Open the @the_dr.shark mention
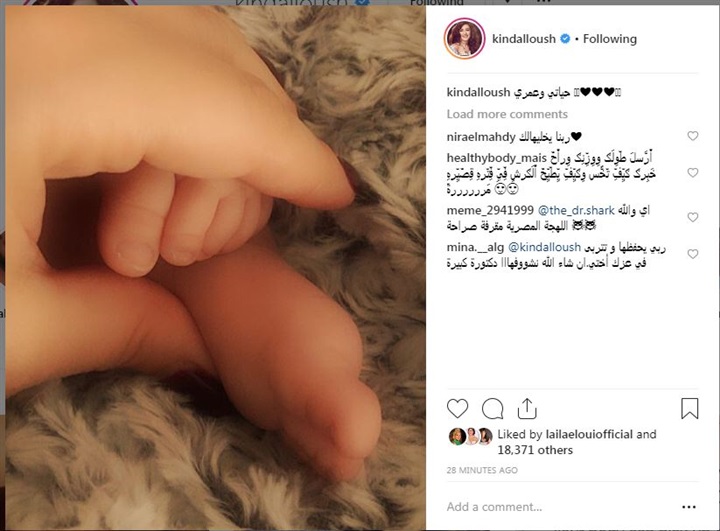The image size is (720, 531). coord(576,210)
